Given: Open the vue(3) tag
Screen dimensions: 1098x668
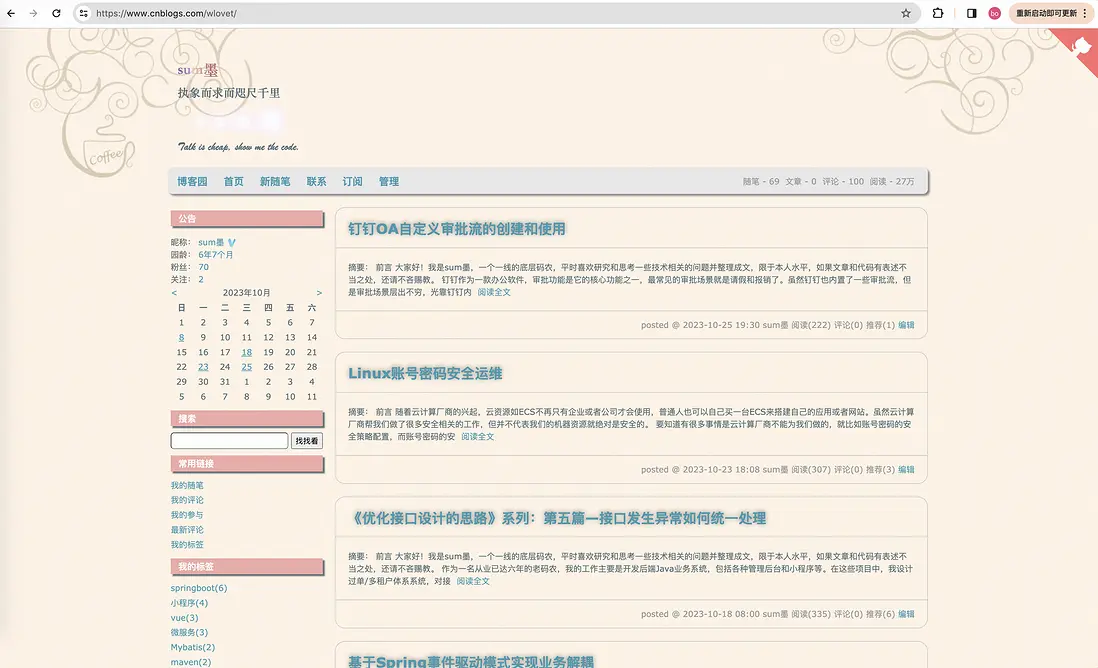Looking at the screenshot, I should tap(184, 618).
